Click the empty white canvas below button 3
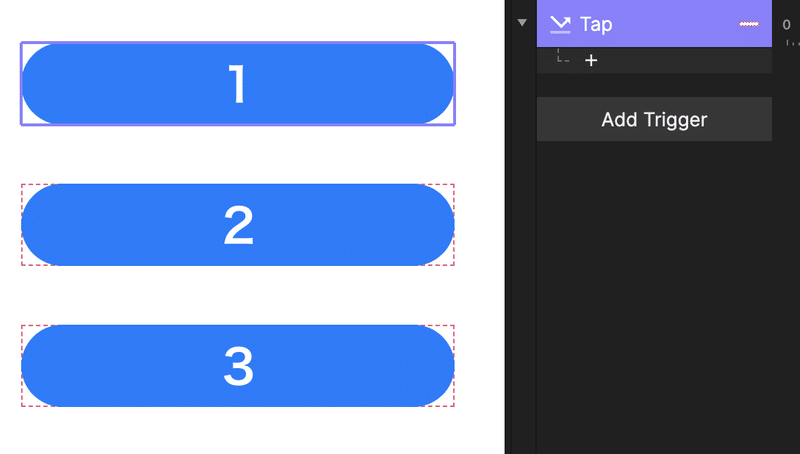Screen dimensions: 800x454 (x=238, y=430)
